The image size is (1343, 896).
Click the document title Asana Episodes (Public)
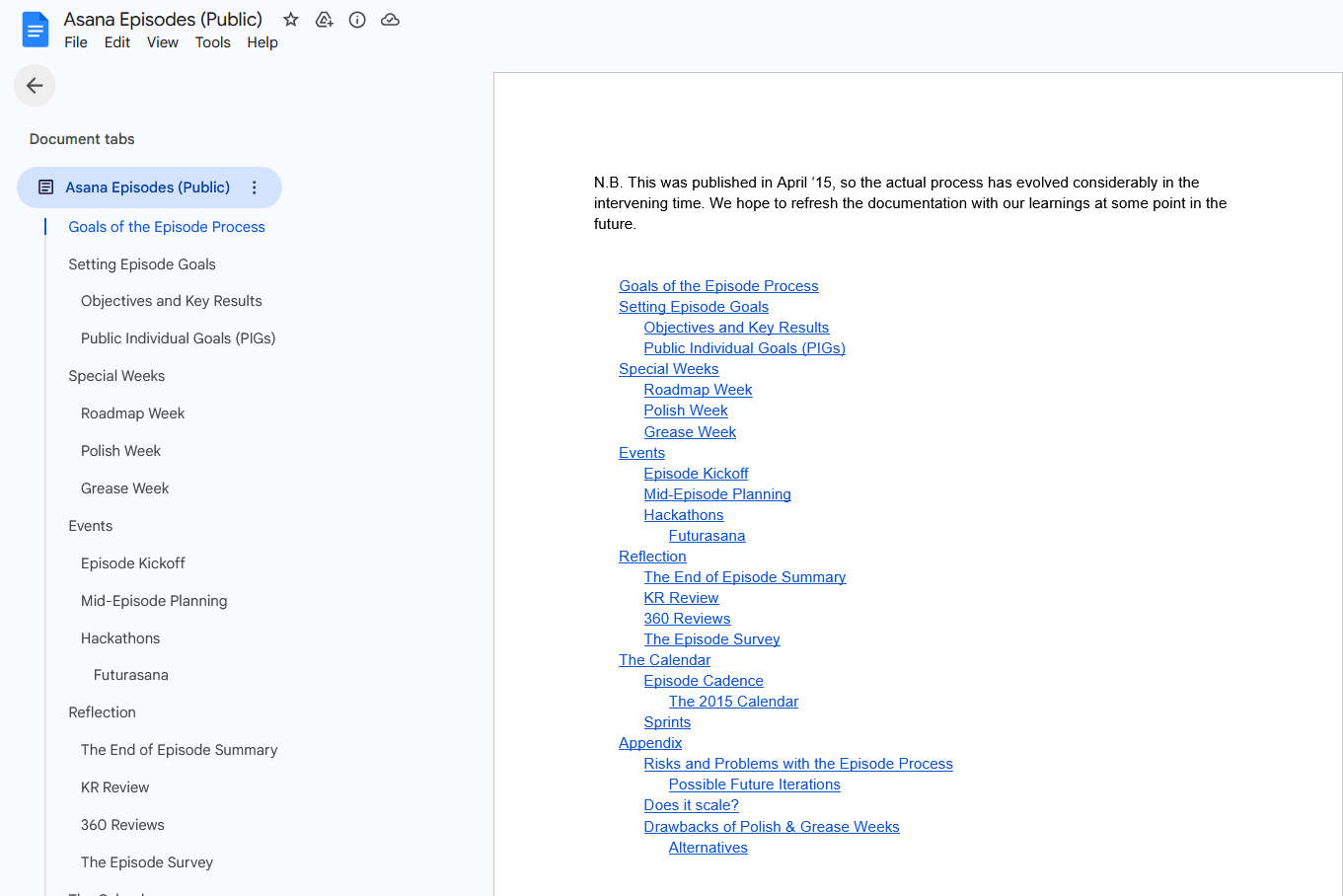[163, 20]
